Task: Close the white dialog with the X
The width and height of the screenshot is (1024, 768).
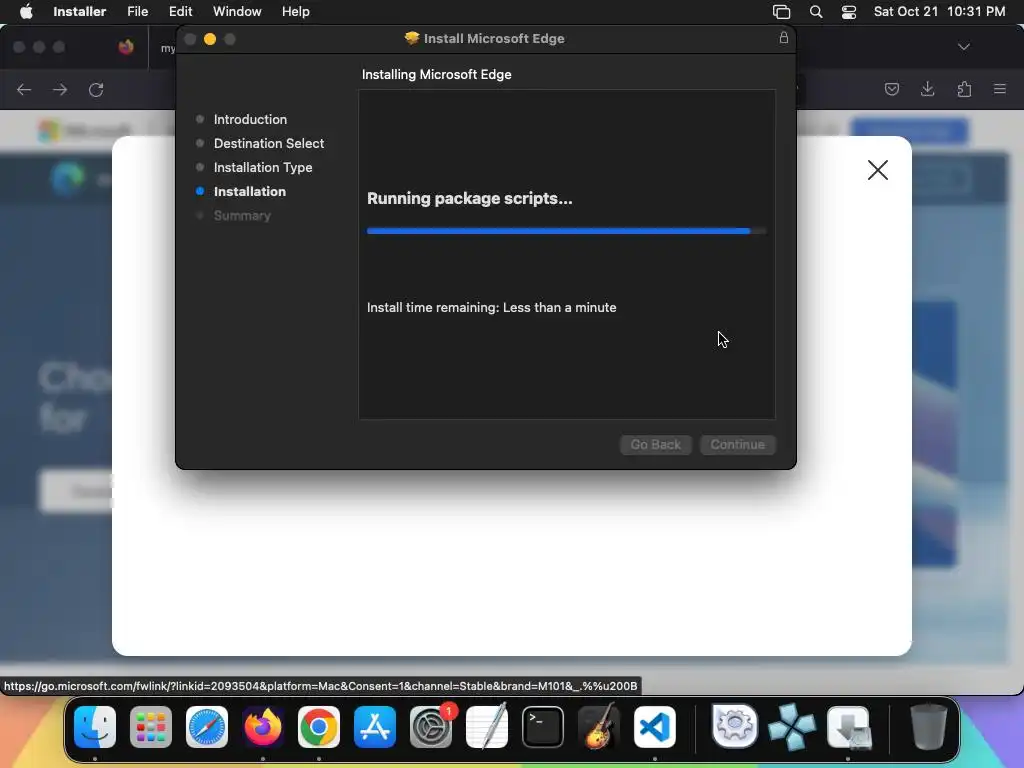Action: click(878, 170)
